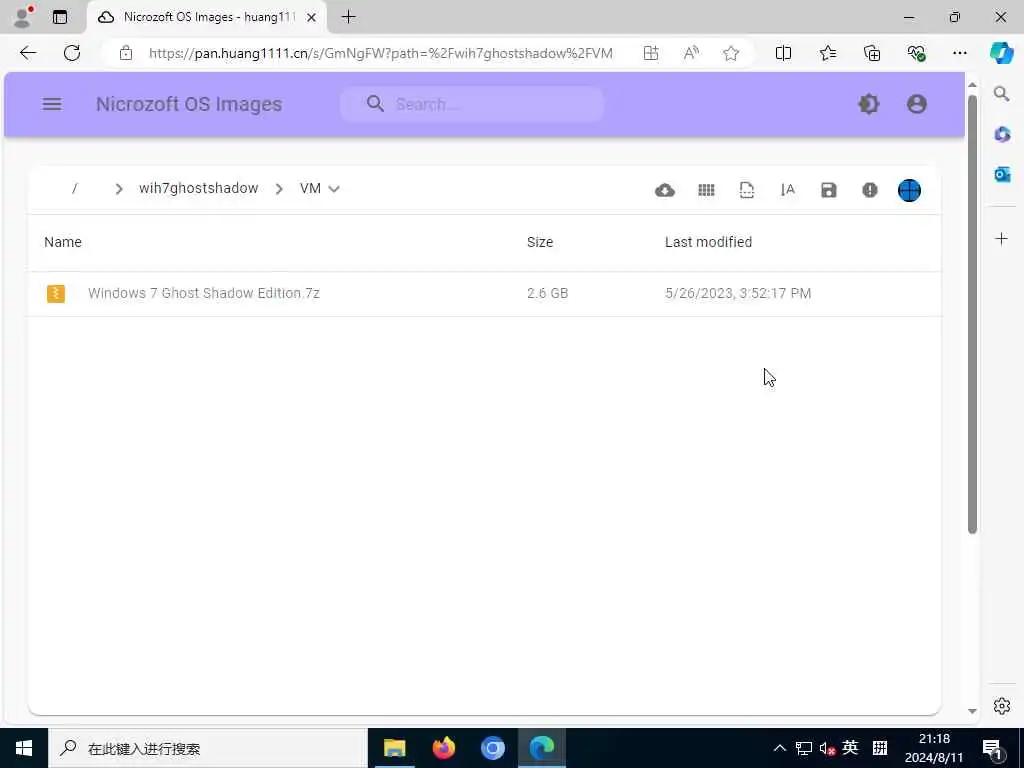Reload the page with refresh icon

72,53
